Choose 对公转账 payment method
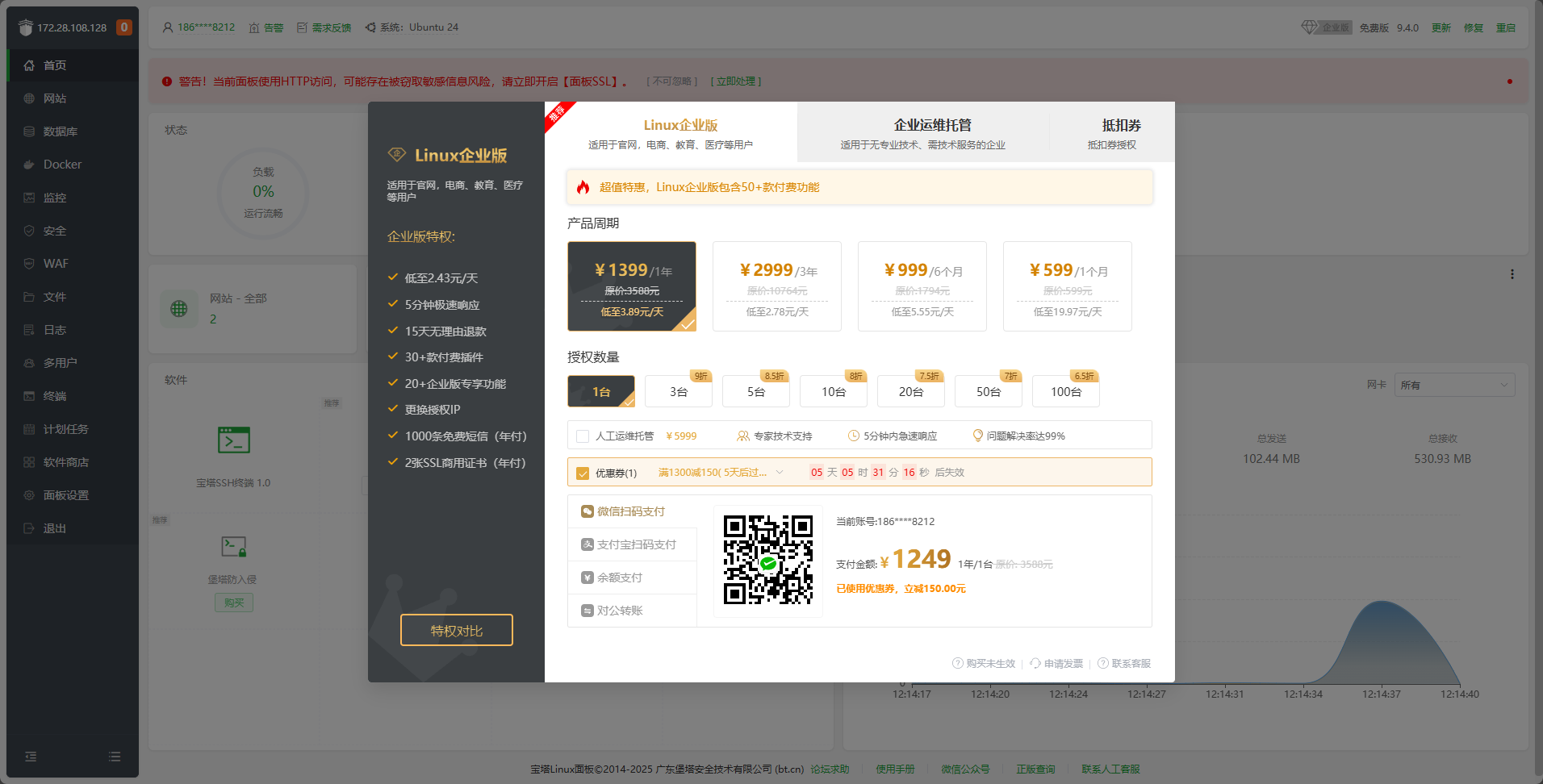Viewport: 1543px width, 784px height. [632, 611]
